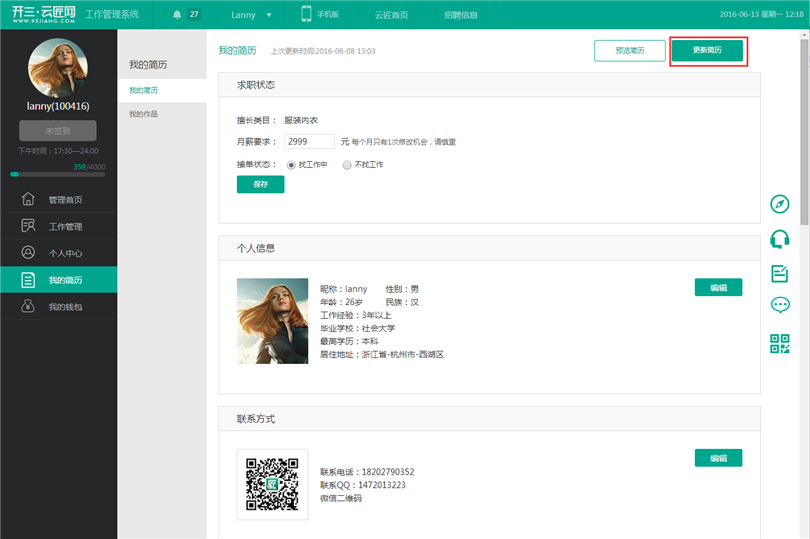This screenshot has height=539, width=810.
Task: Click the 工作经验：3年以上 text
Action: pos(355,315)
